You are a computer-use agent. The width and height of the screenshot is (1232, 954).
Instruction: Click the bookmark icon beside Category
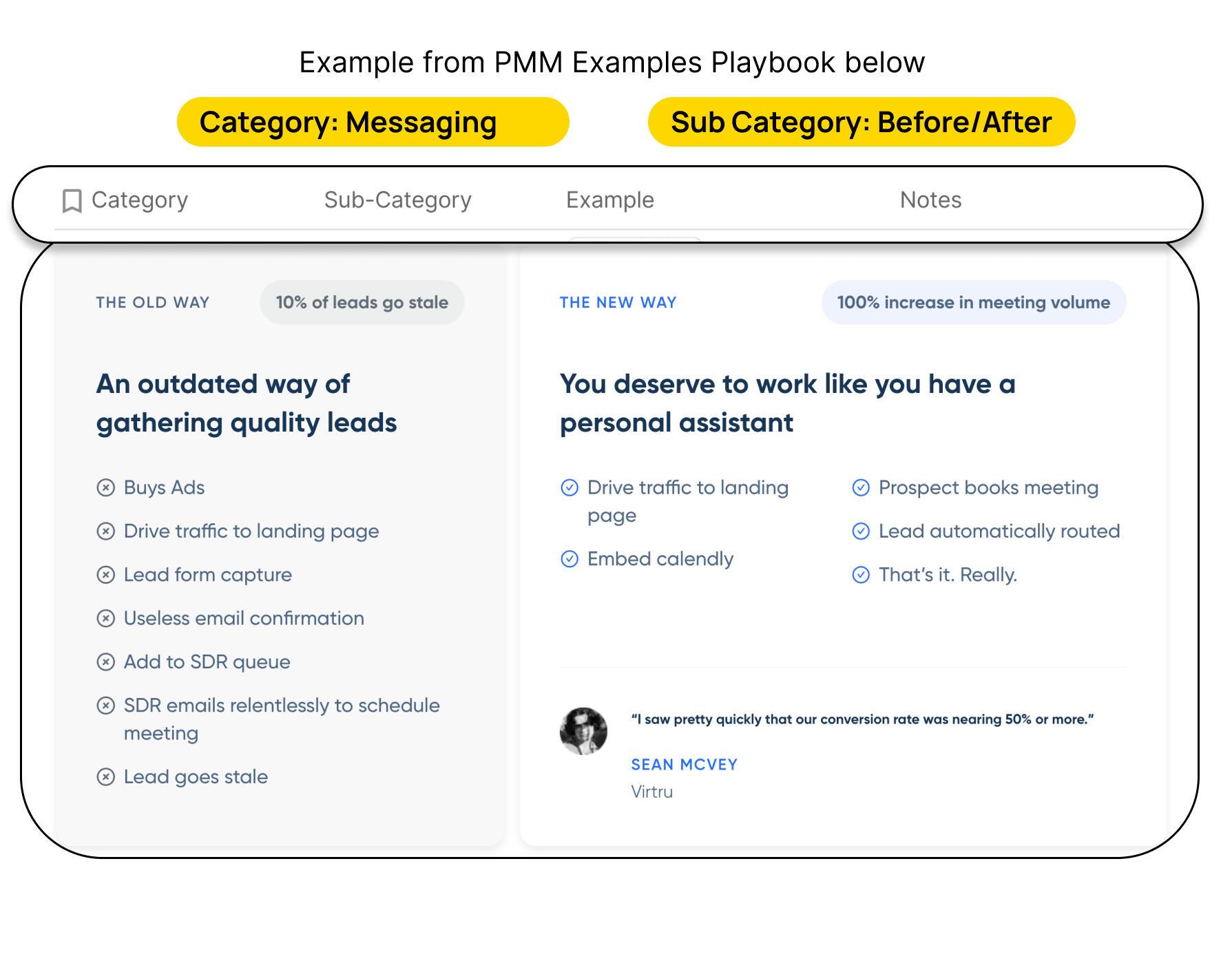72,201
